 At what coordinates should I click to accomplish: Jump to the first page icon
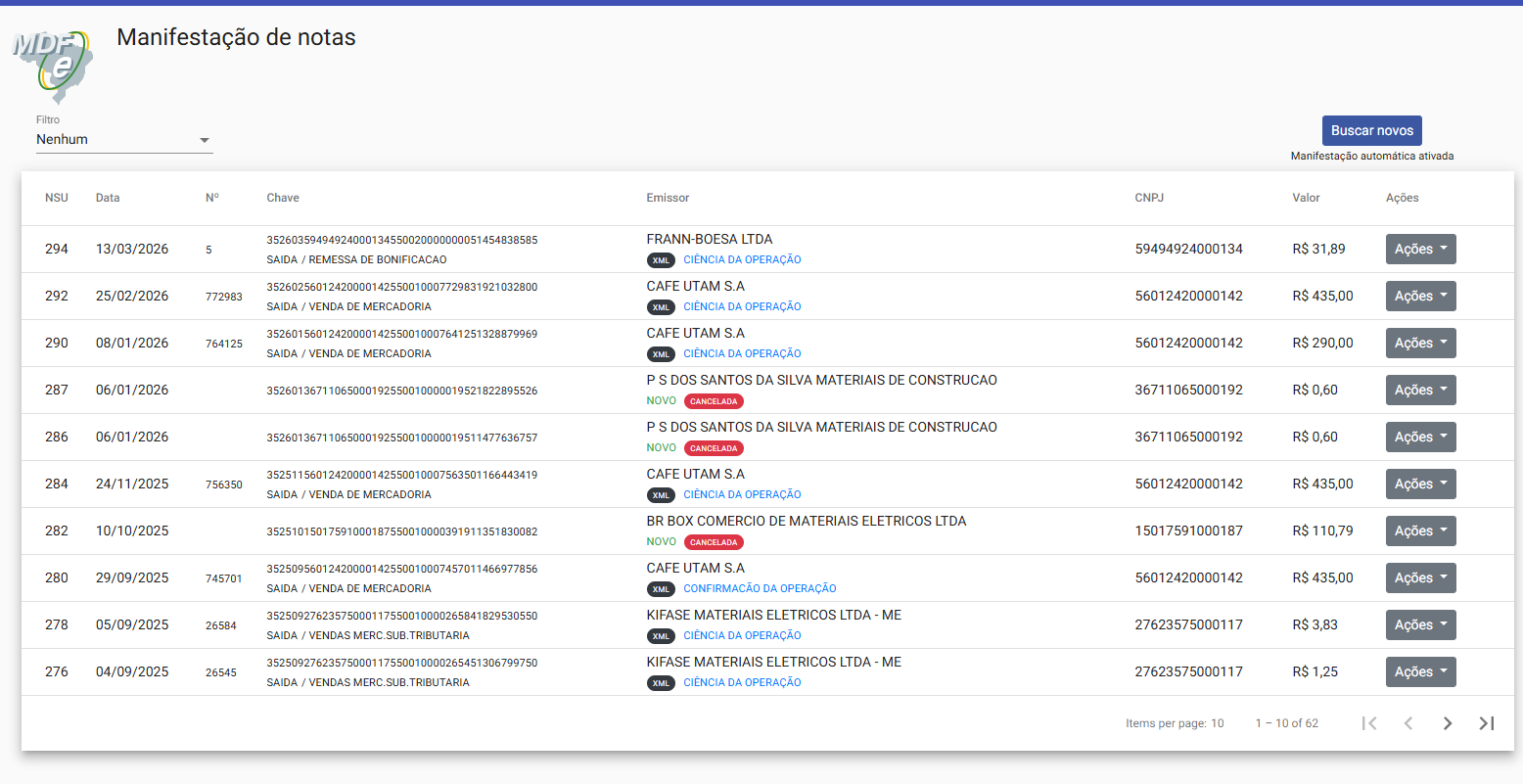[x=1369, y=723]
